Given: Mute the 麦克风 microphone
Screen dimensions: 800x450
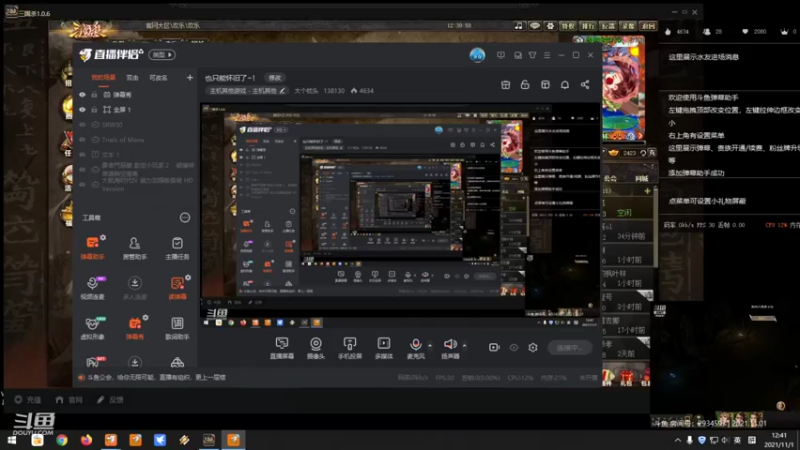Looking at the screenshot, I should pos(416,348).
